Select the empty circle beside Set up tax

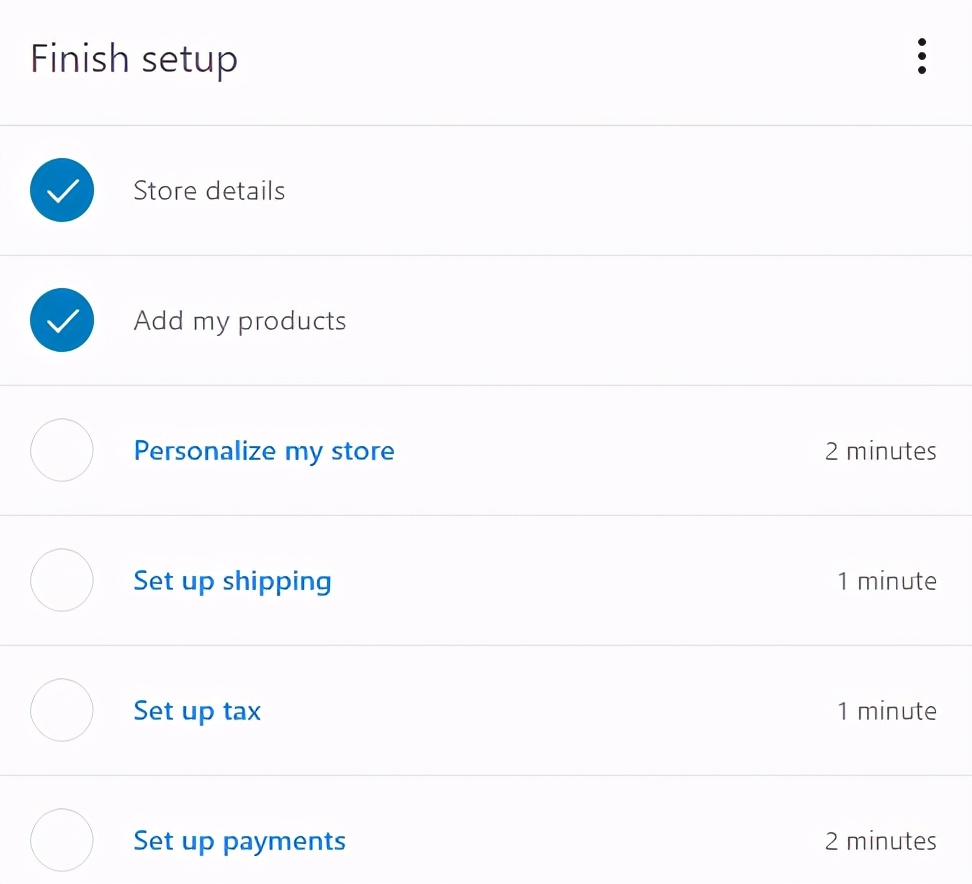point(62,710)
